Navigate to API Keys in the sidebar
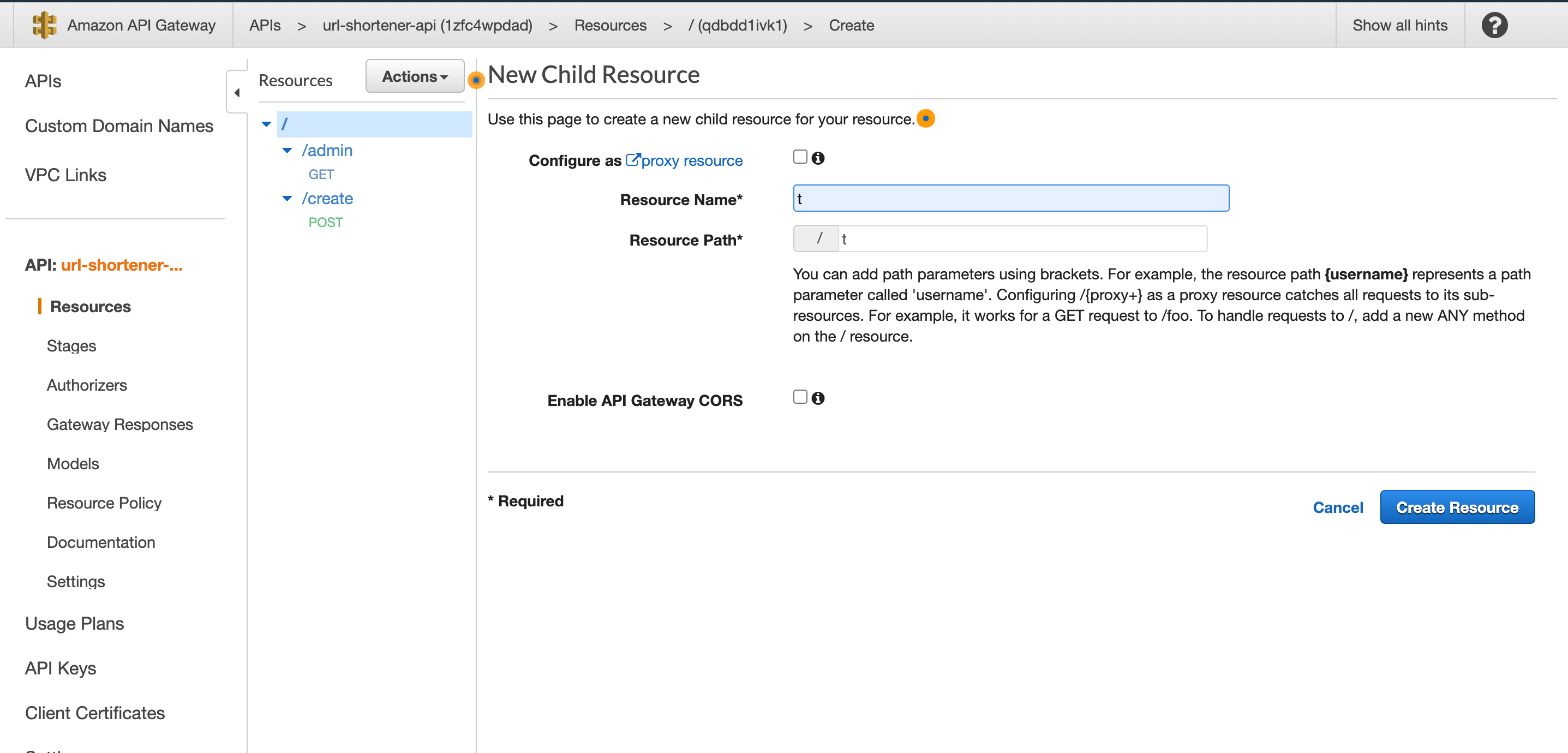 coord(60,668)
